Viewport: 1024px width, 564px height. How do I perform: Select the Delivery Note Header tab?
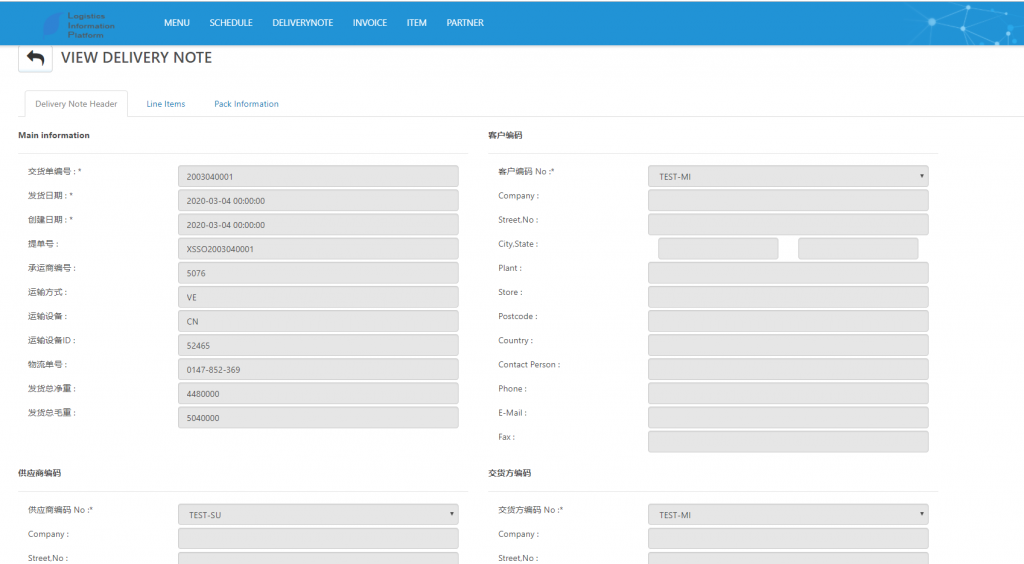pos(76,104)
